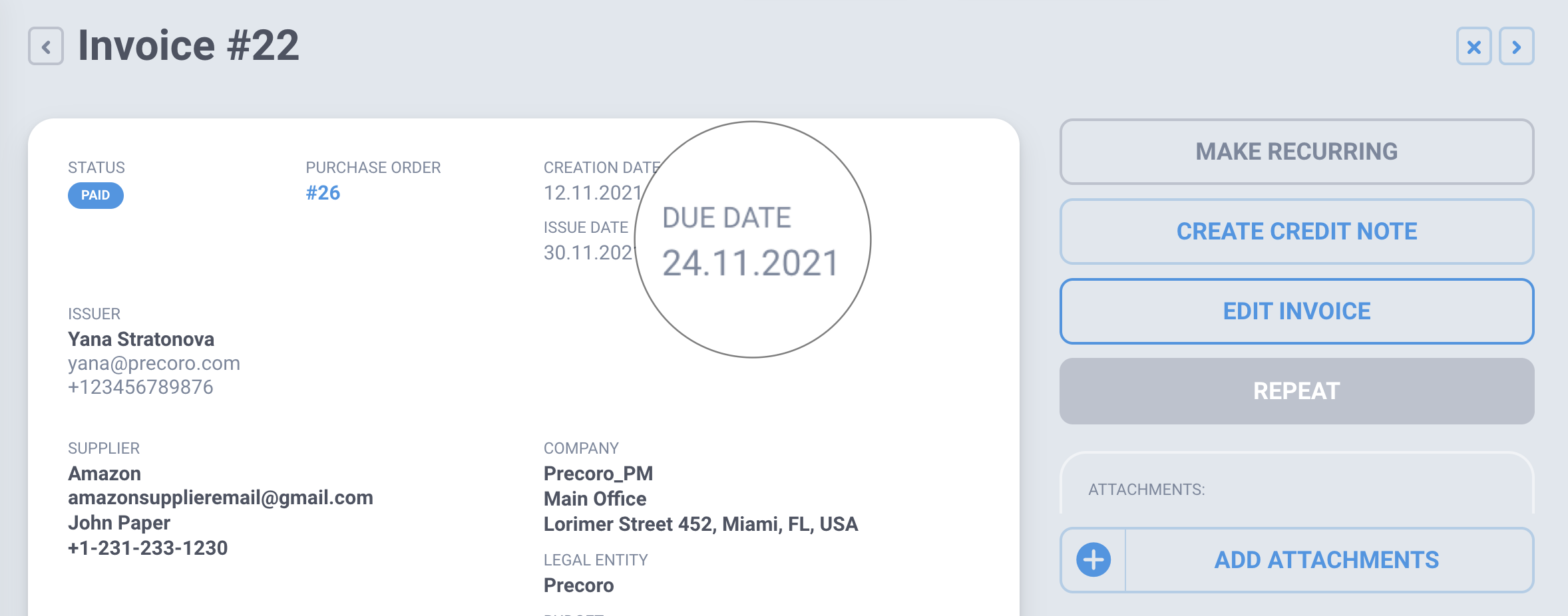The height and width of the screenshot is (616, 1568).
Task: Click the supplier name Amazon
Action: pos(104,474)
